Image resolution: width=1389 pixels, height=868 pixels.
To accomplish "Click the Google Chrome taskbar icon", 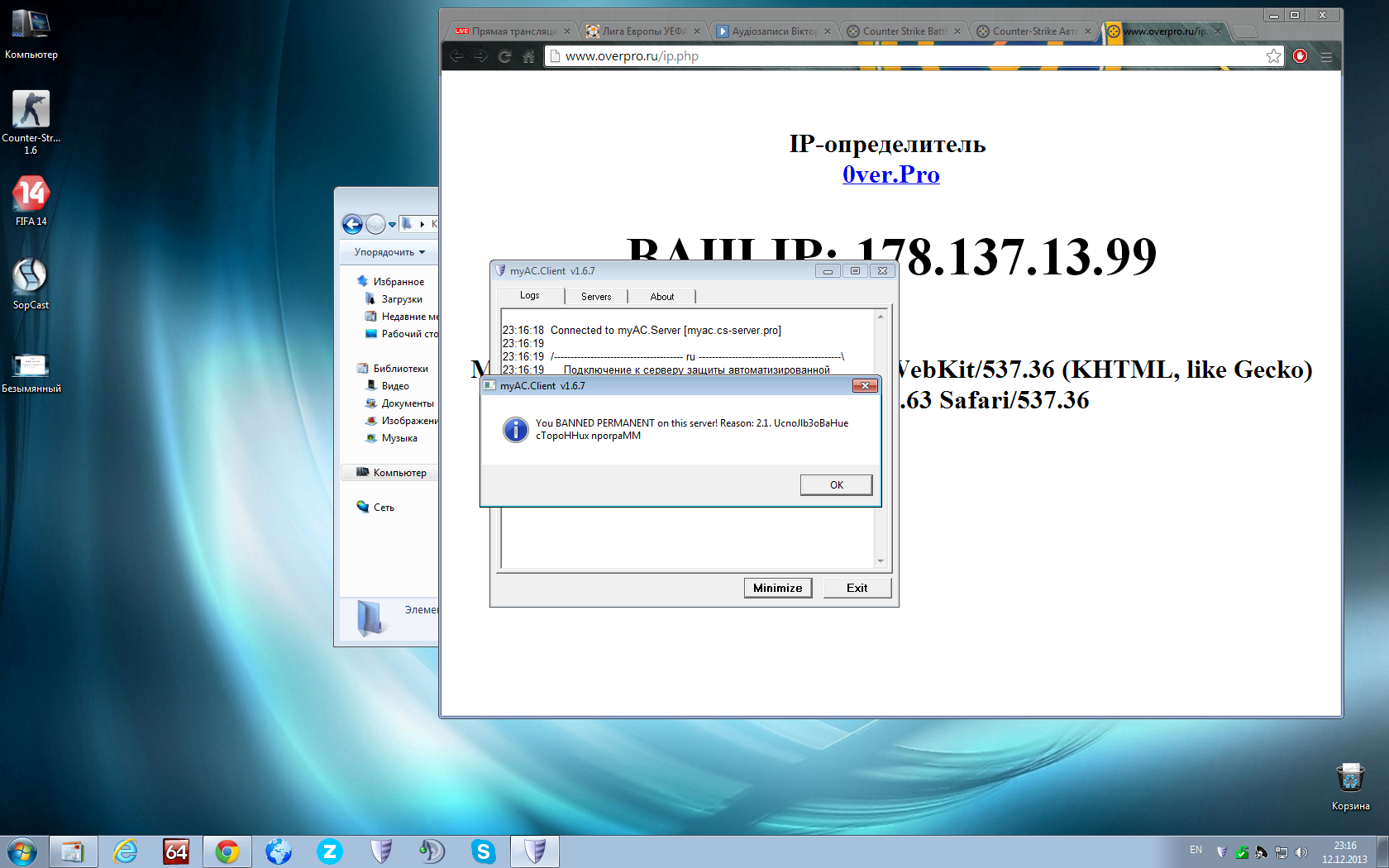I will pyautogui.click(x=227, y=851).
